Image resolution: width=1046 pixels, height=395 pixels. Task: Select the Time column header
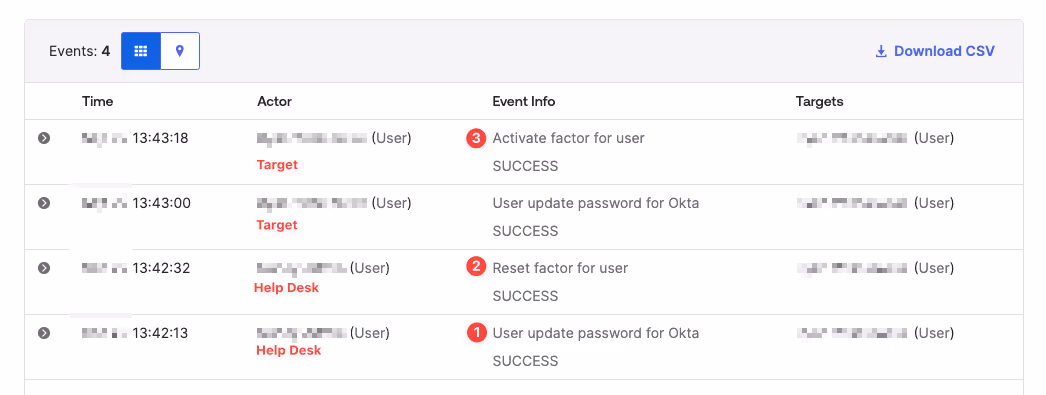(97, 101)
